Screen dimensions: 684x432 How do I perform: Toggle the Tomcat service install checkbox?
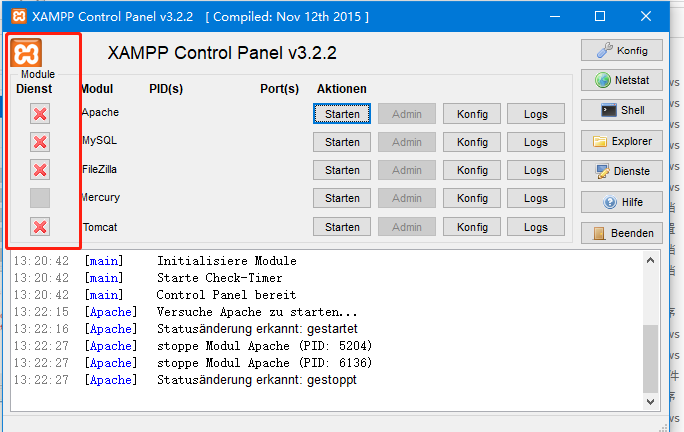pos(40,227)
